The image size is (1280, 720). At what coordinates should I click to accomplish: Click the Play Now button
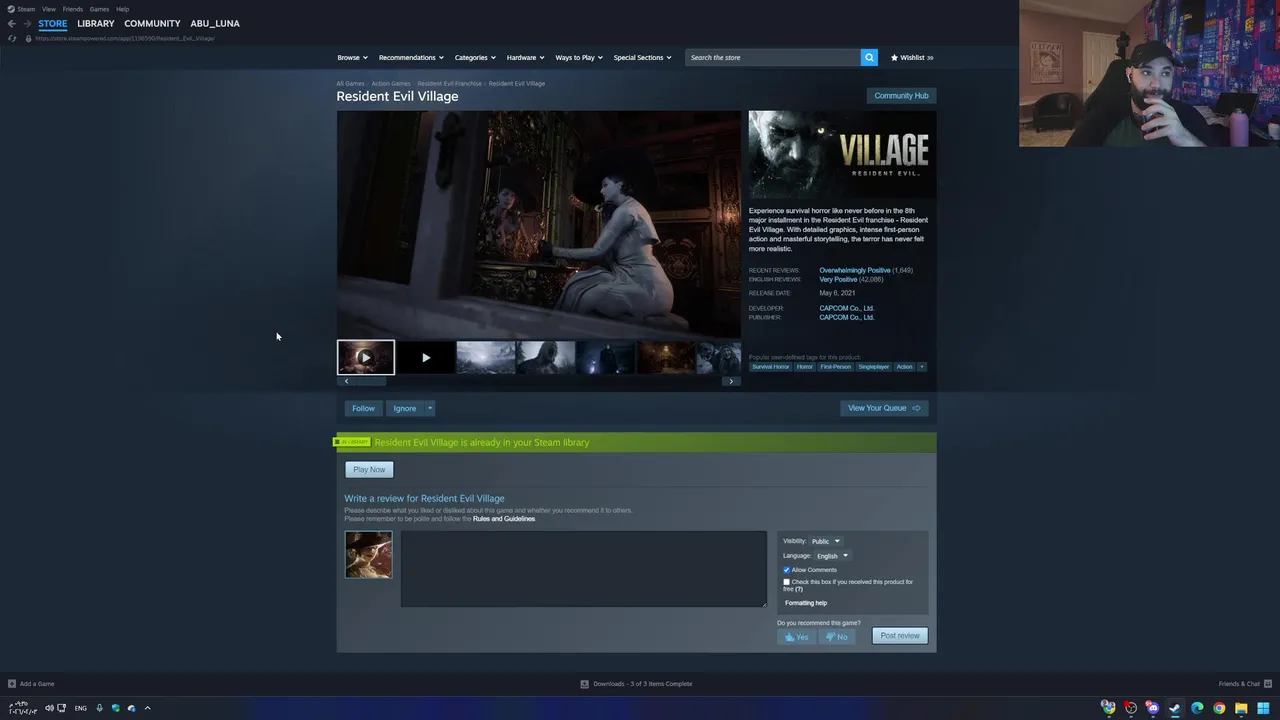pyautogui.click(x=369, y=469)
